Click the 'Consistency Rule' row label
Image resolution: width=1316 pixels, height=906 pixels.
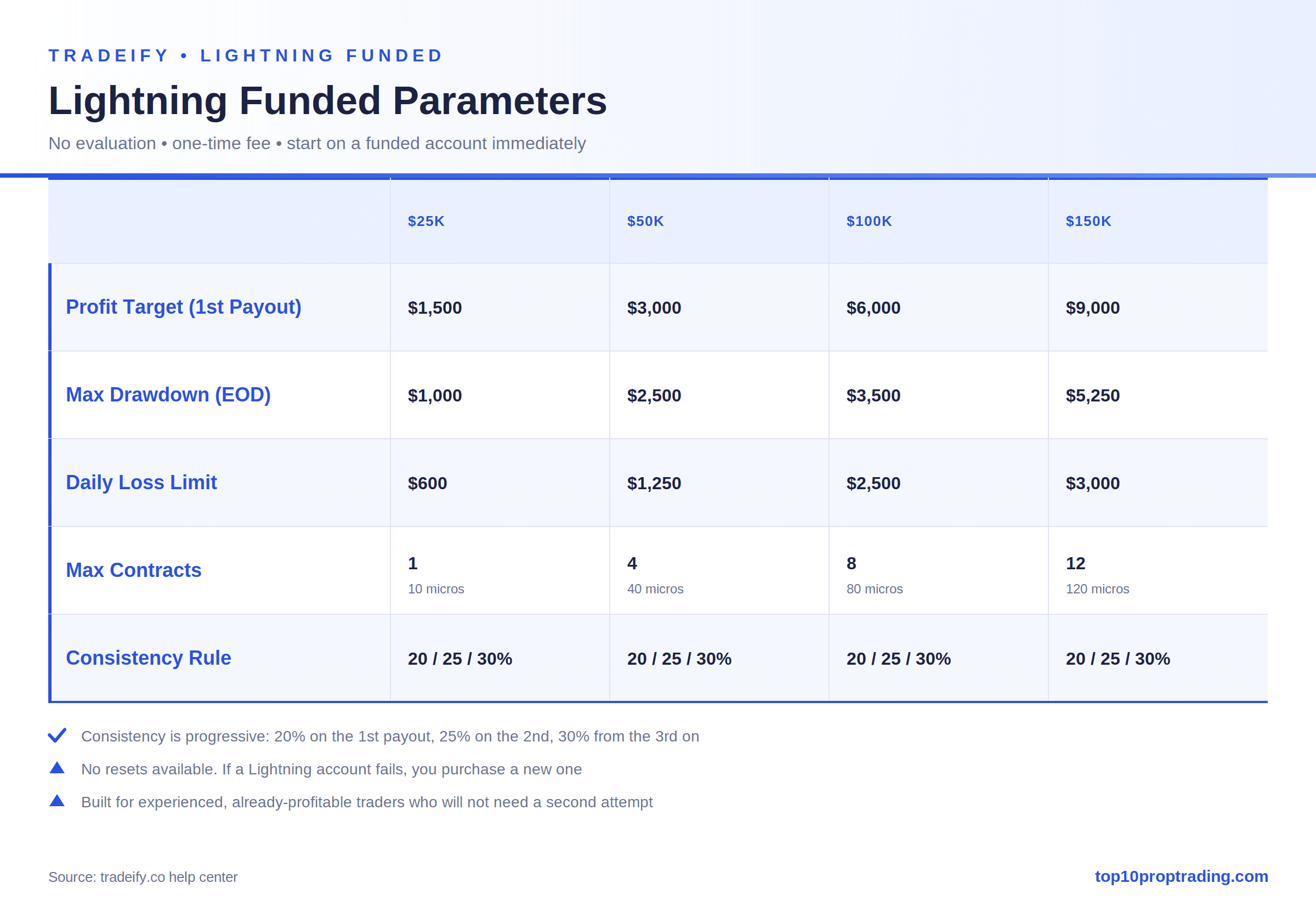(x=149, y=658)
